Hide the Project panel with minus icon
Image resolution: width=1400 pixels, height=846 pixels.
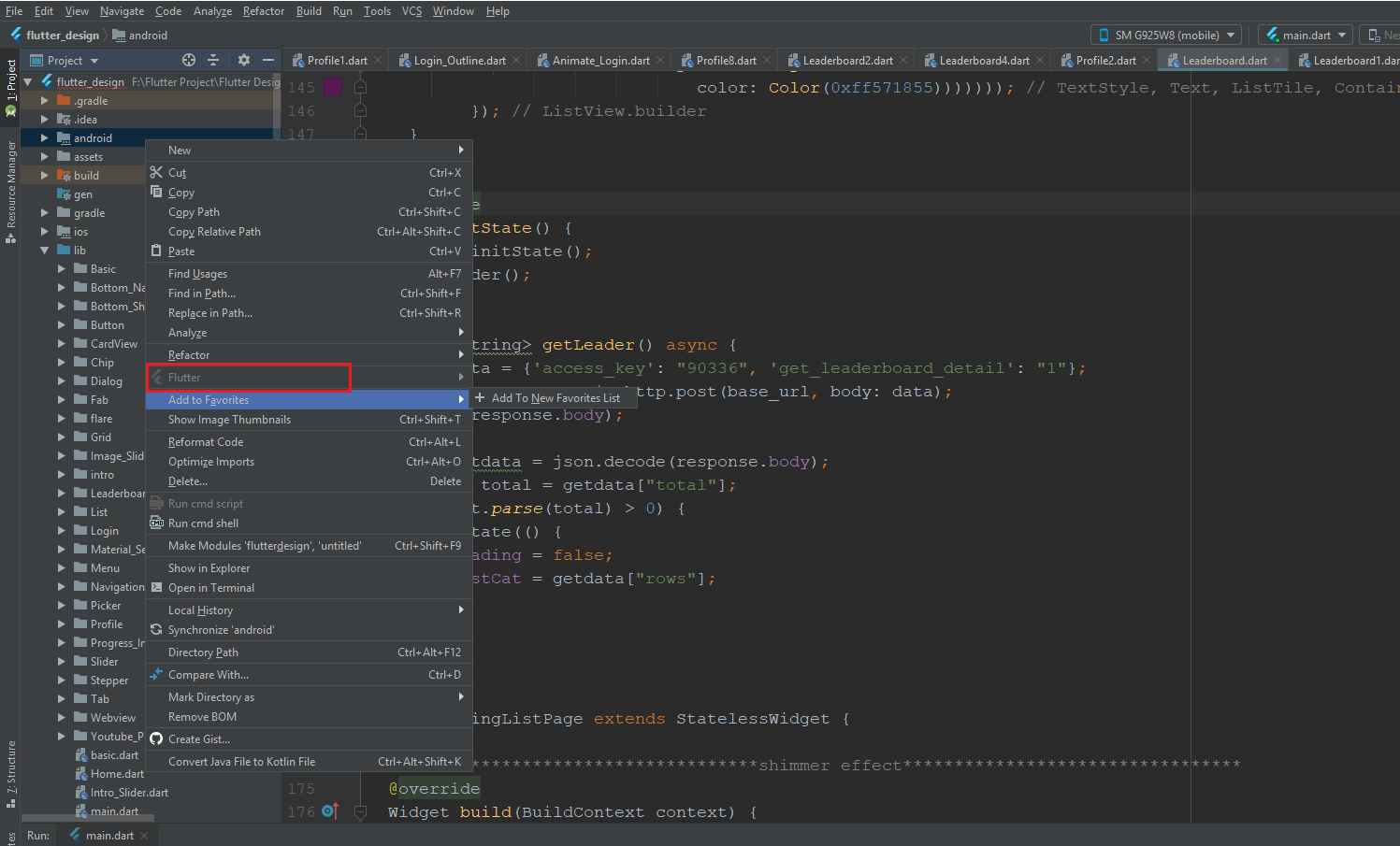[268, 60]
